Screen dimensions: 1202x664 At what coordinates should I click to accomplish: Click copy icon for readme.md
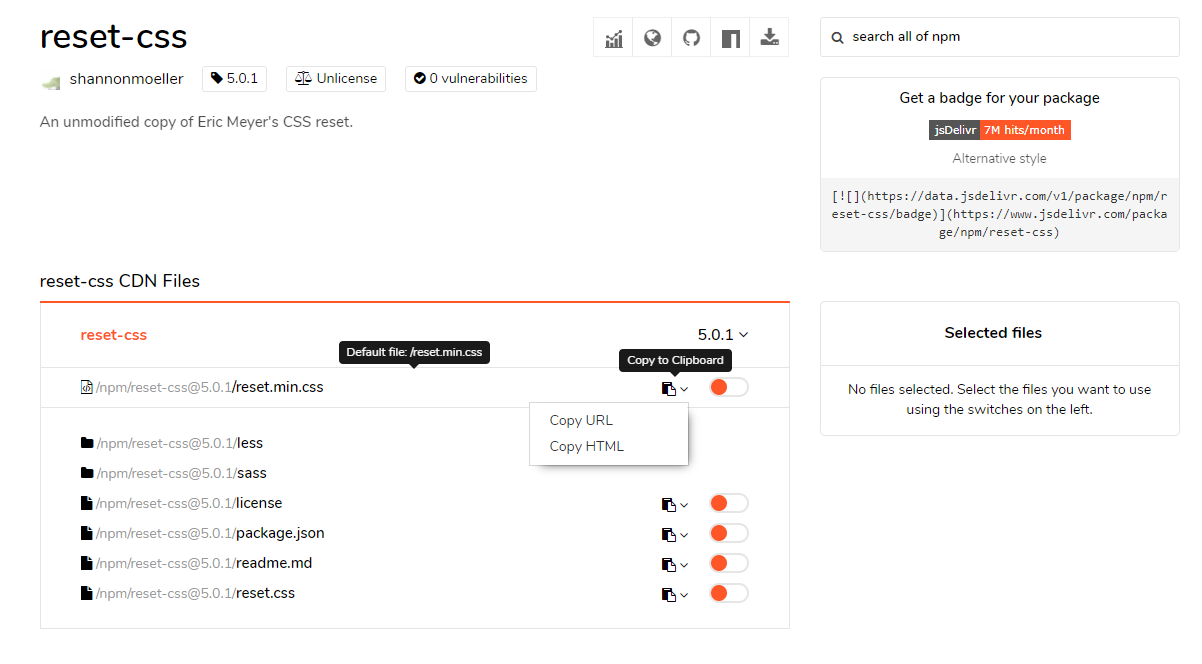[669, 564]
